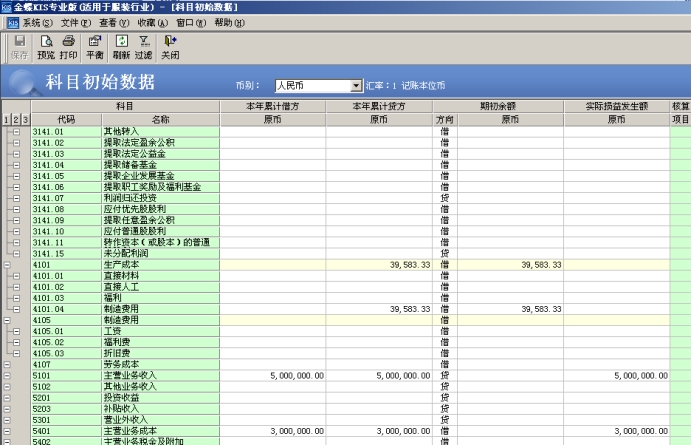Click the KIS application icon in title bar
The image size is (692, 445).
pos(6,7)
